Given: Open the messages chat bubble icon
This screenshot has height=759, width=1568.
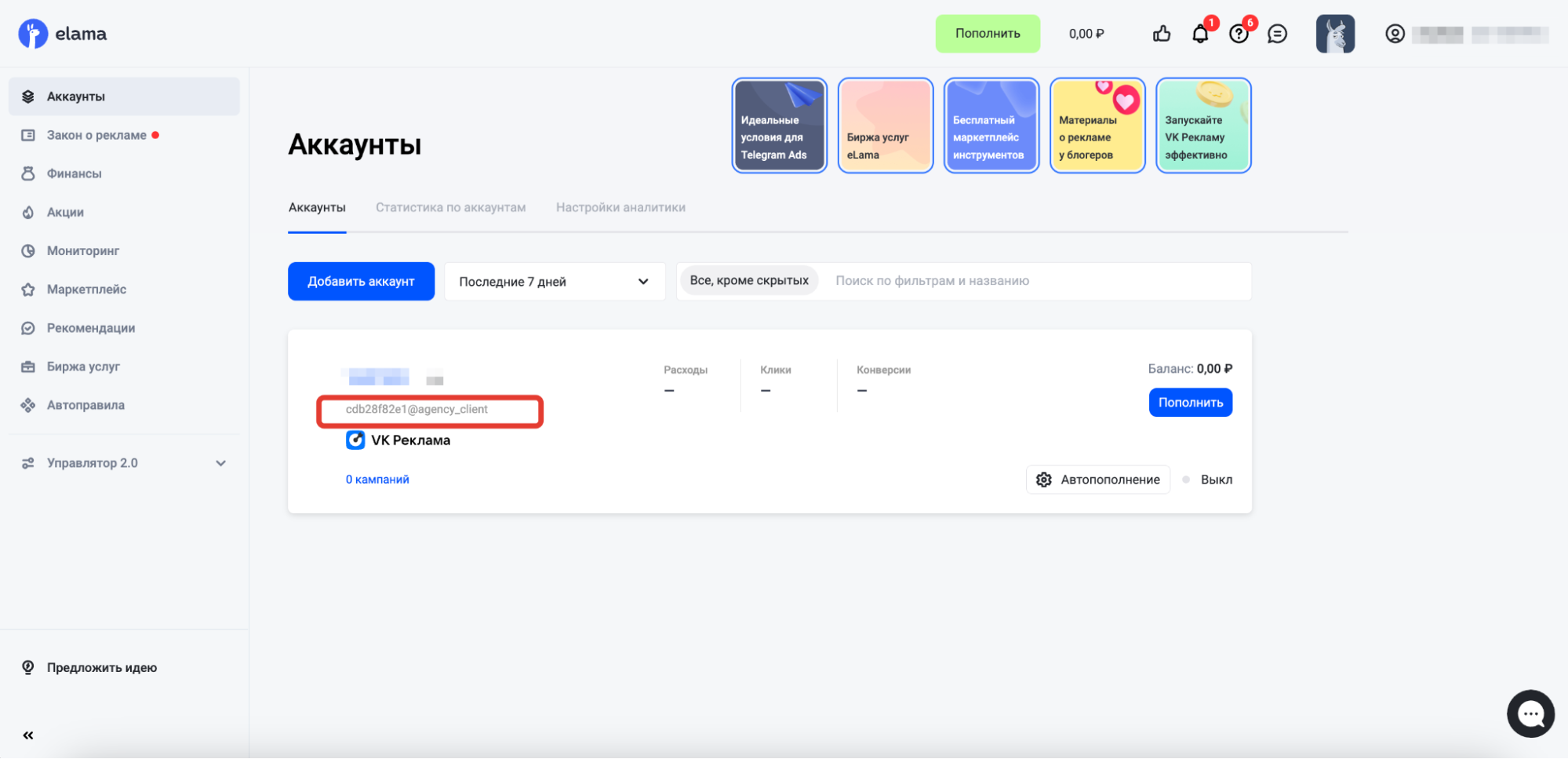Looking at the screenshot, I should (x=1278, y=34).
